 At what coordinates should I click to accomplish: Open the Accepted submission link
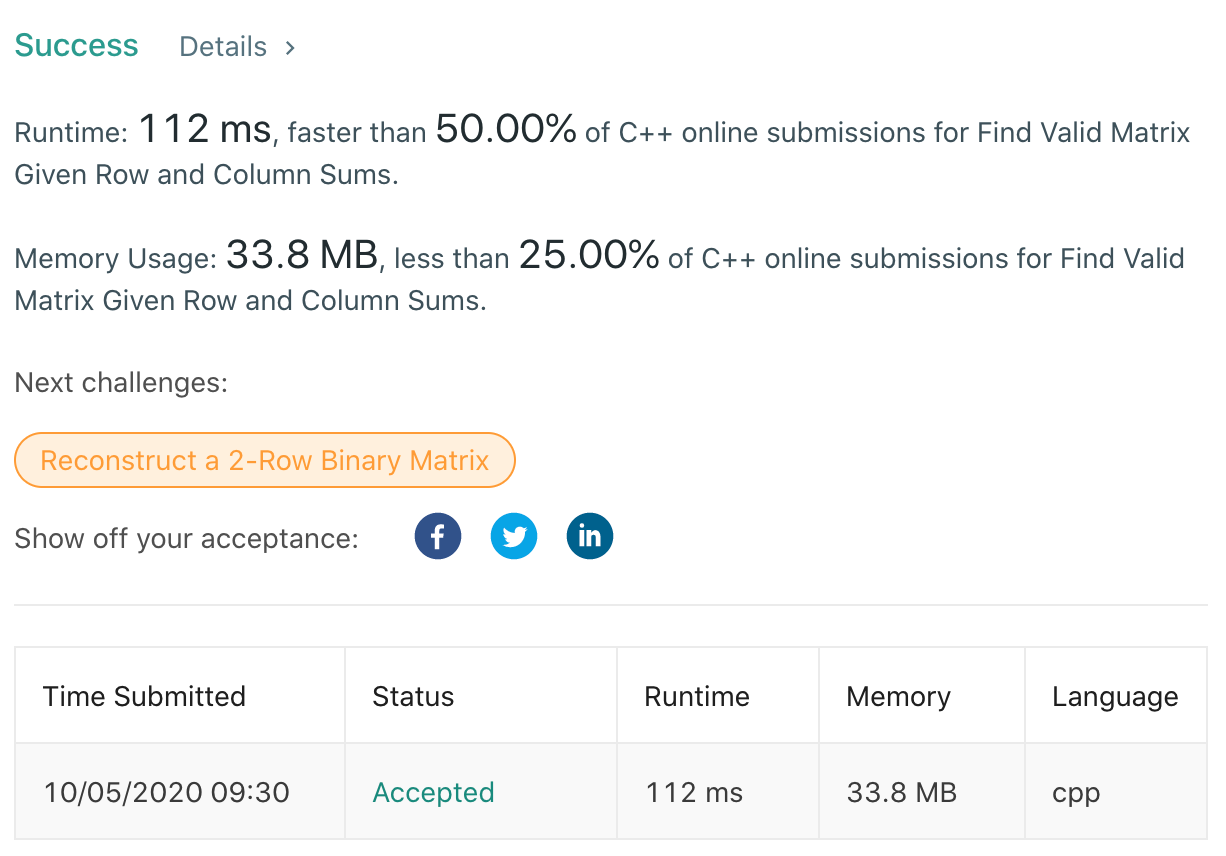coord(433,793)
